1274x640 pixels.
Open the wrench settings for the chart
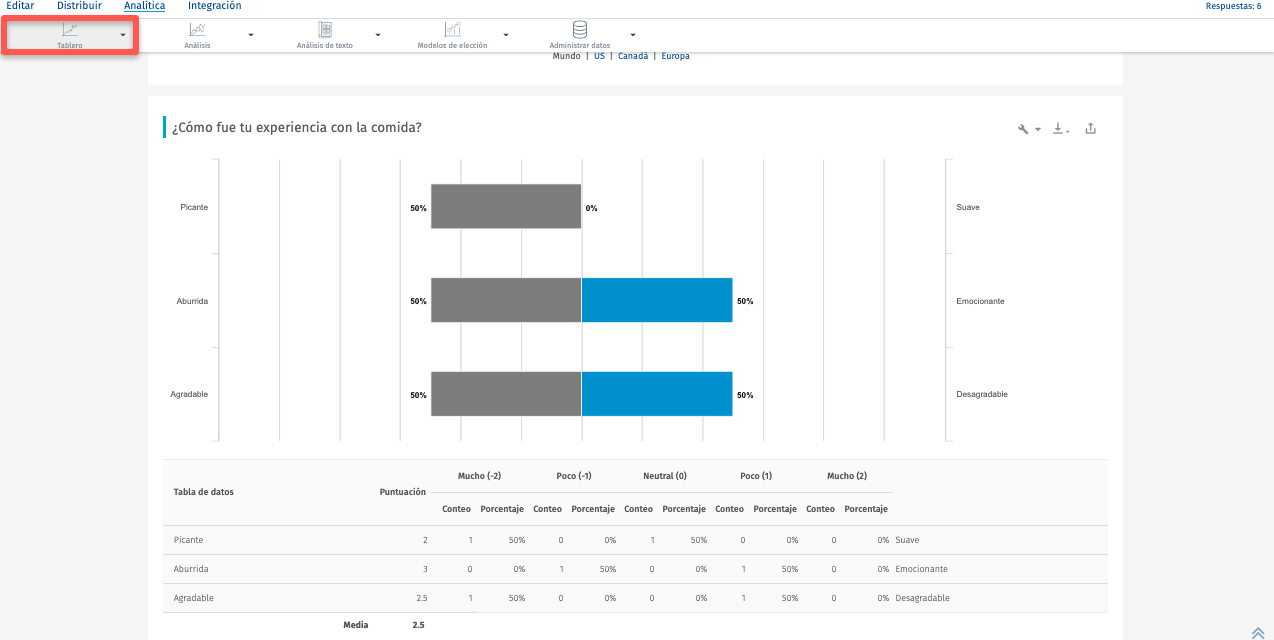(1024, 129)
